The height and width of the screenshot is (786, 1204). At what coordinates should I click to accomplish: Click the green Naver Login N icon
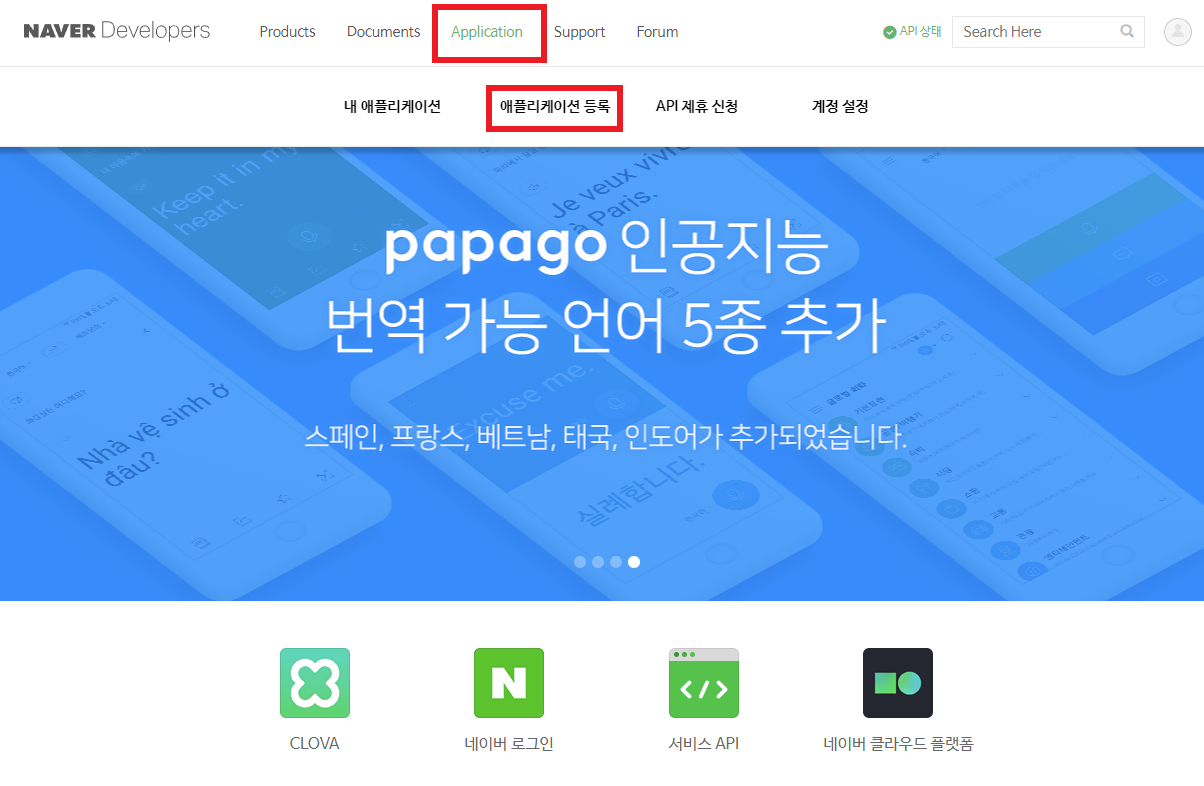coord(509,683)
